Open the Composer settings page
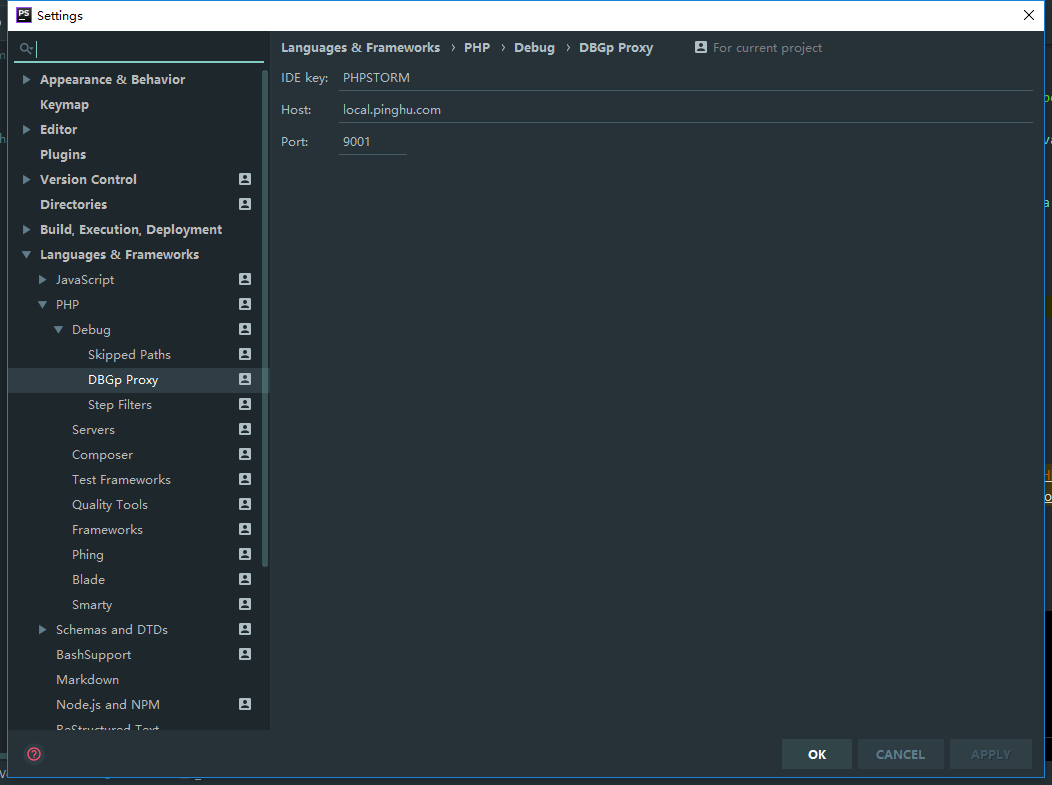 pyautogui.click(x=103, y=455)
